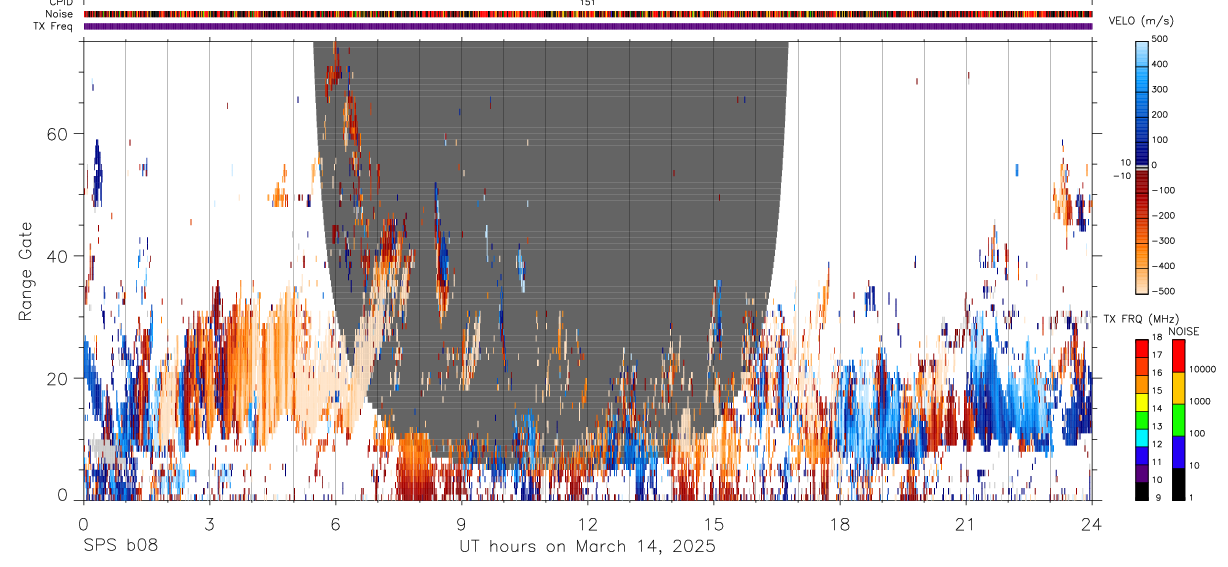
Task: Click the VELO (m/s) colorbar title
Action: click(1143, 21)
